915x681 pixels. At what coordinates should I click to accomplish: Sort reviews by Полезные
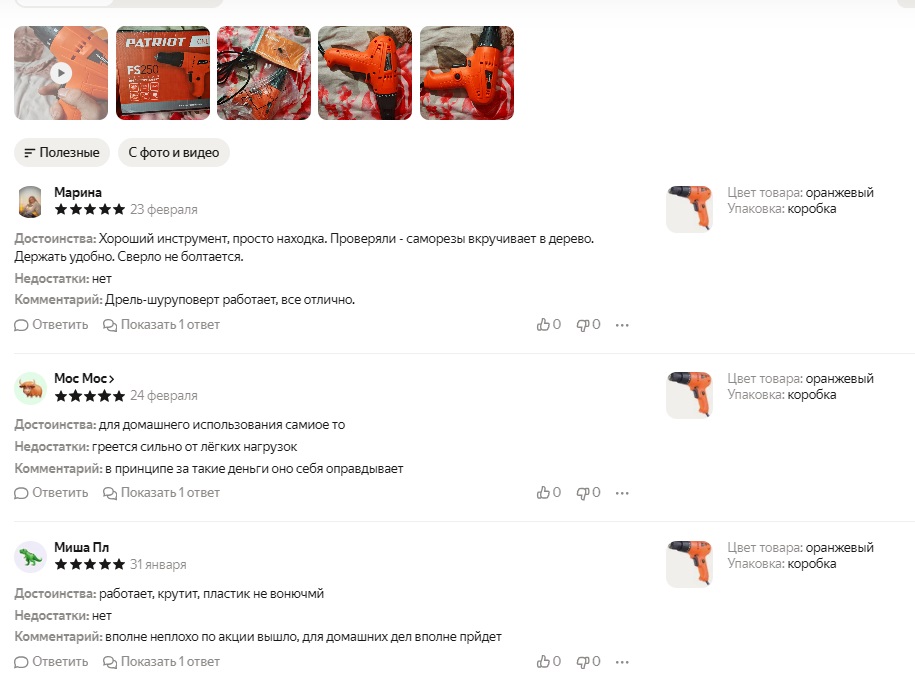[x=62, y=152]
